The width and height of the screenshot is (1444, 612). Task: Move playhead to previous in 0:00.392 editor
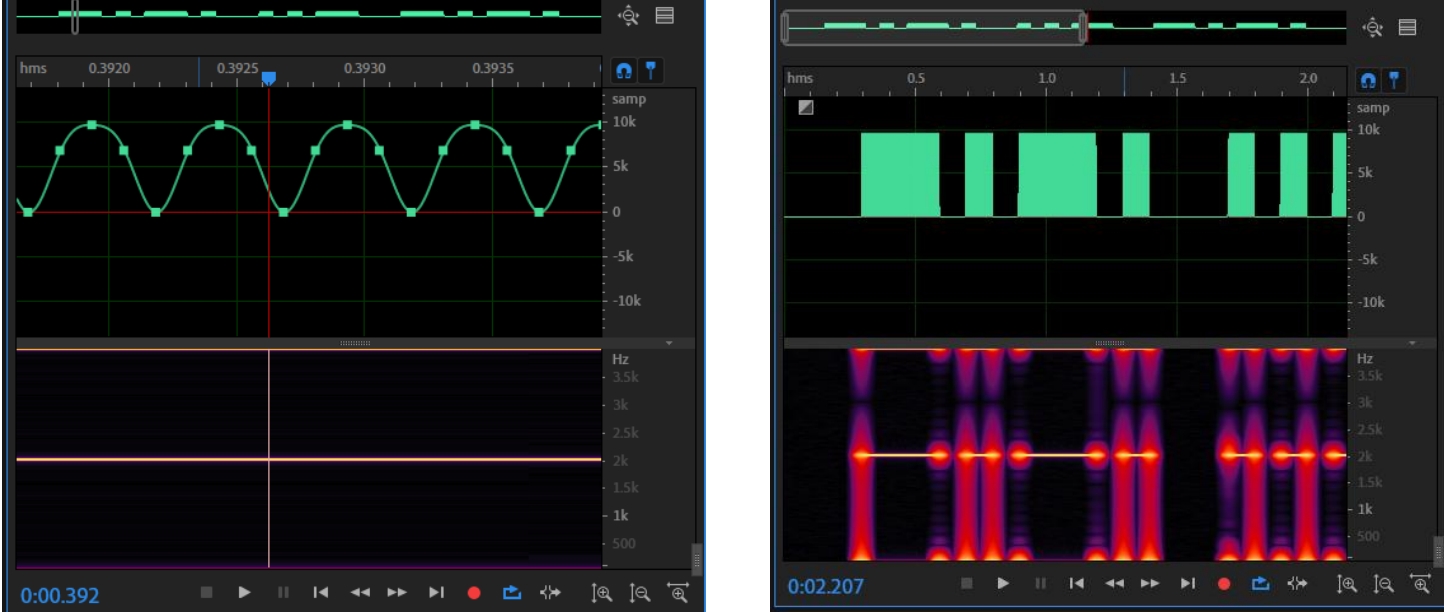(321, 593)
